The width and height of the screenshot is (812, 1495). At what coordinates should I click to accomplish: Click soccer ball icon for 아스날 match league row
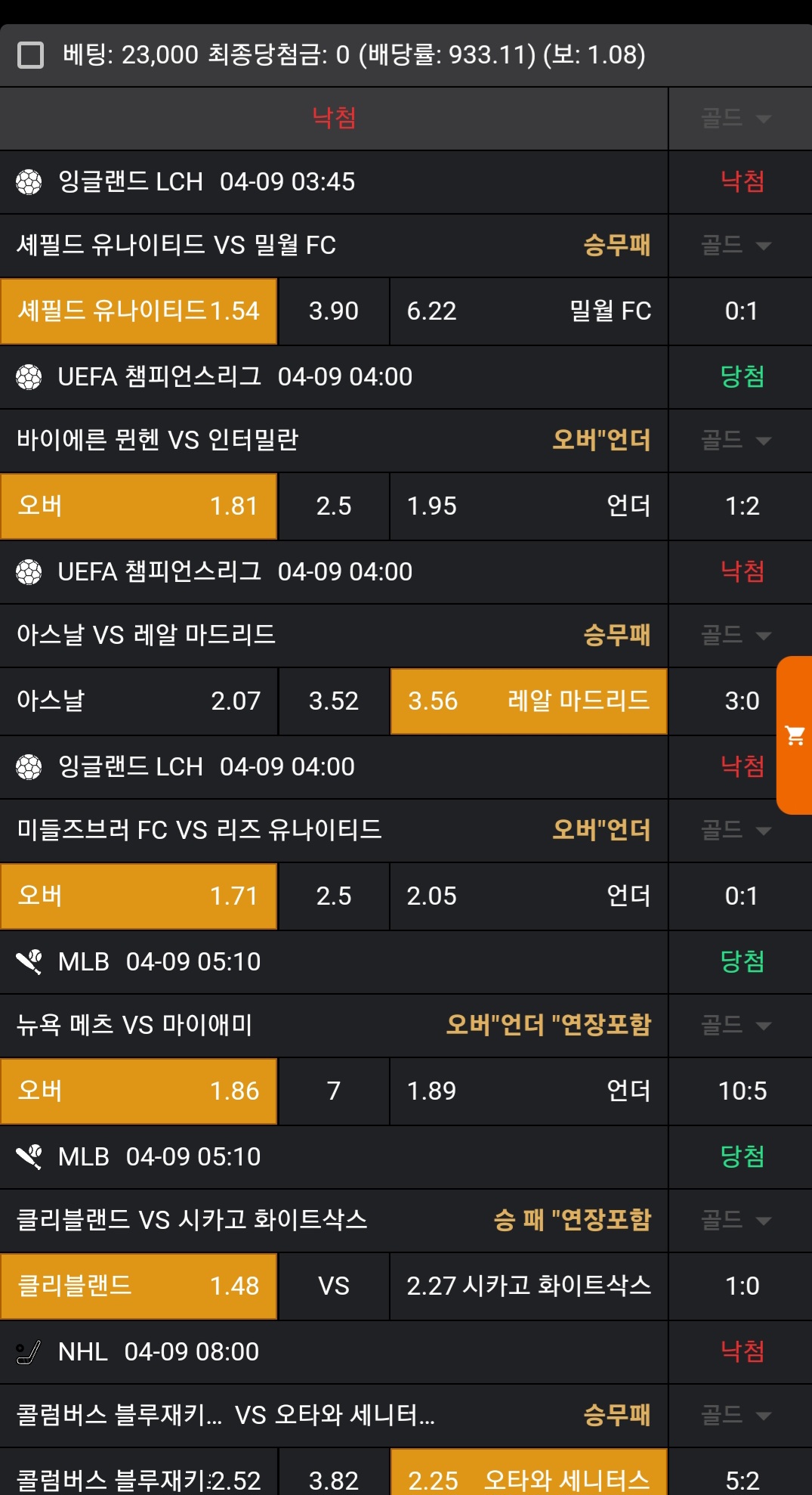coord(29,572)
